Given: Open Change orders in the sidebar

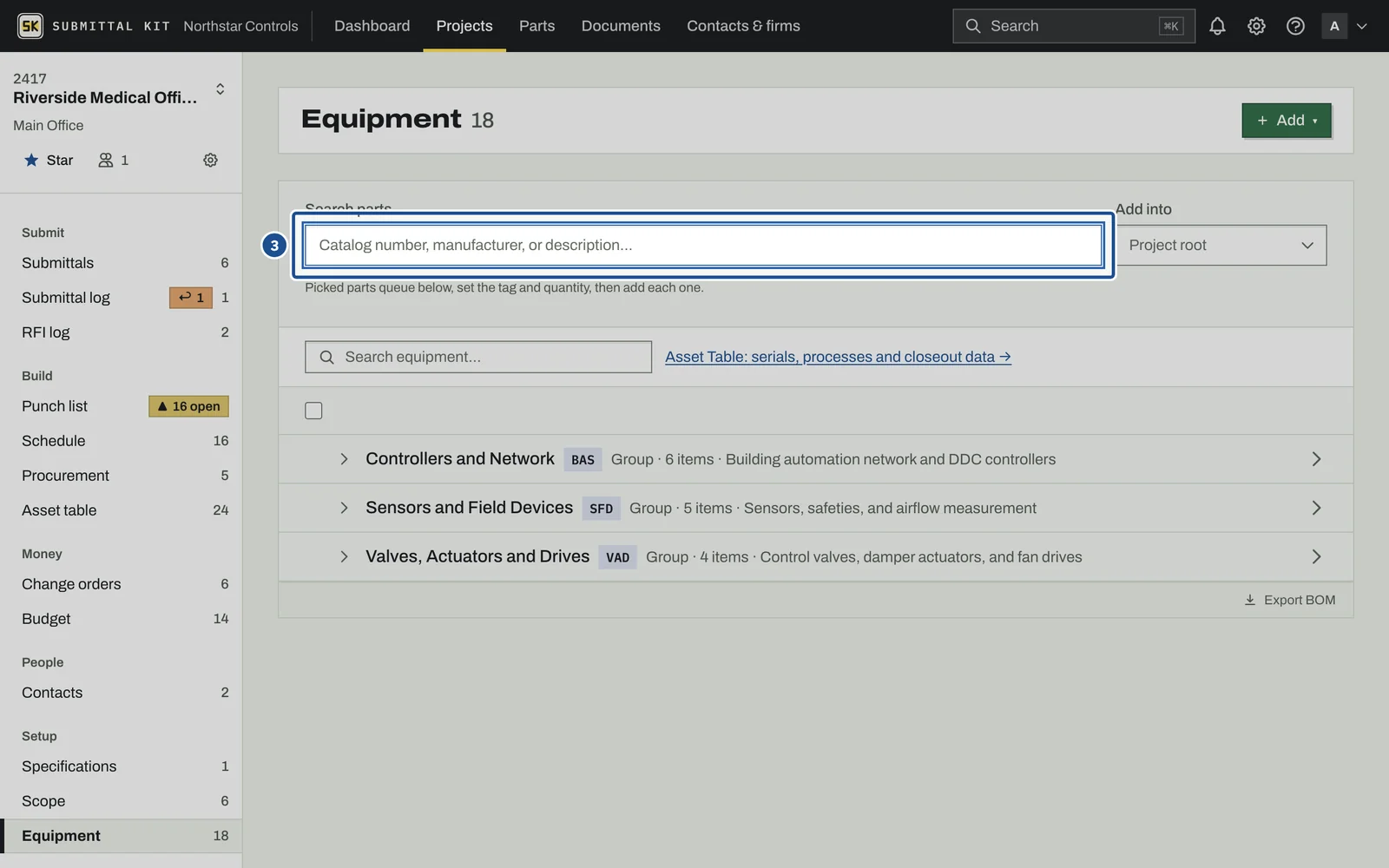Looking at the screenshot, I should 122,584.
